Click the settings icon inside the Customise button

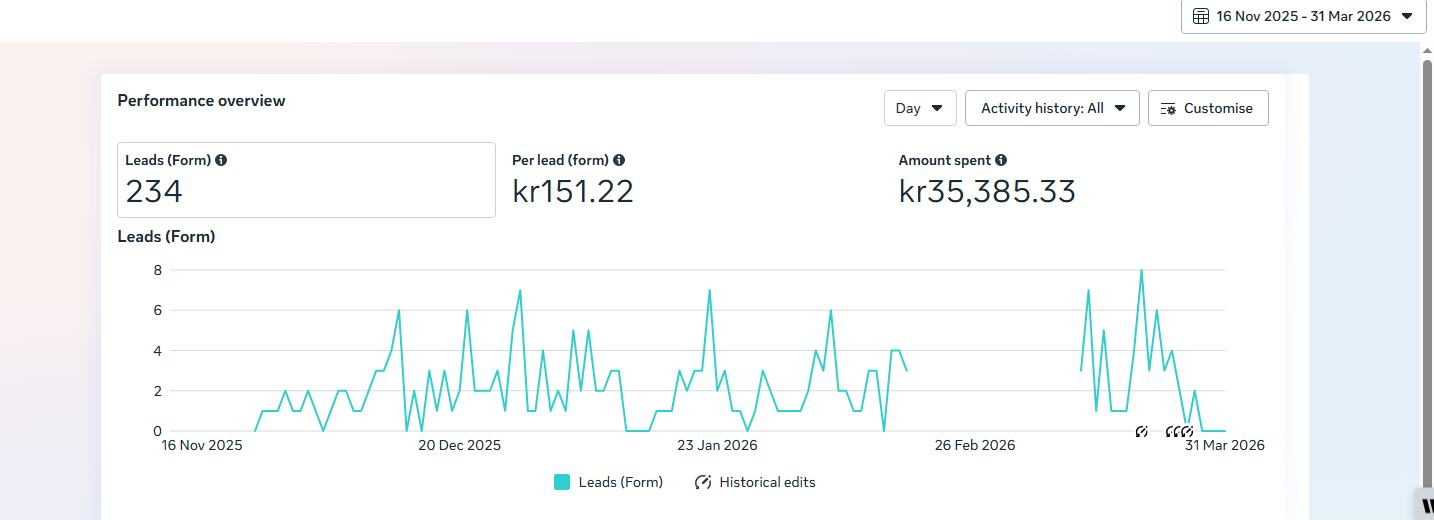(1168, 108)
